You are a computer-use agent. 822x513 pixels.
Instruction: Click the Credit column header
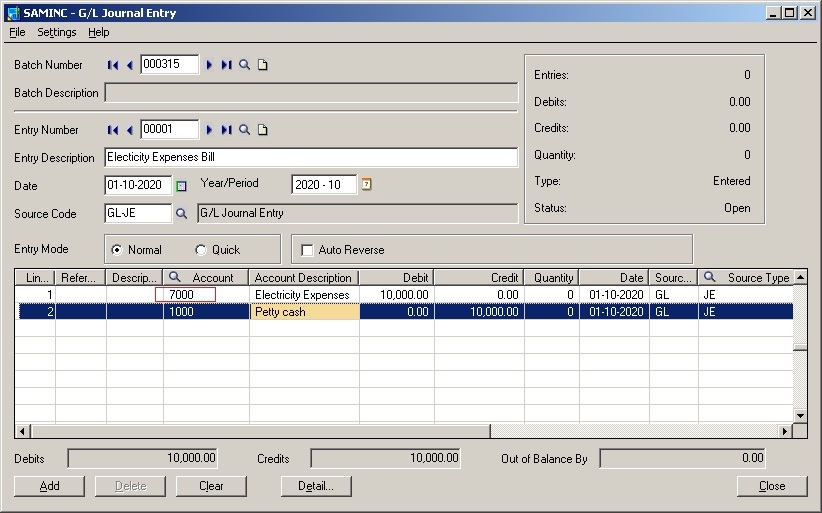point(480,278)
